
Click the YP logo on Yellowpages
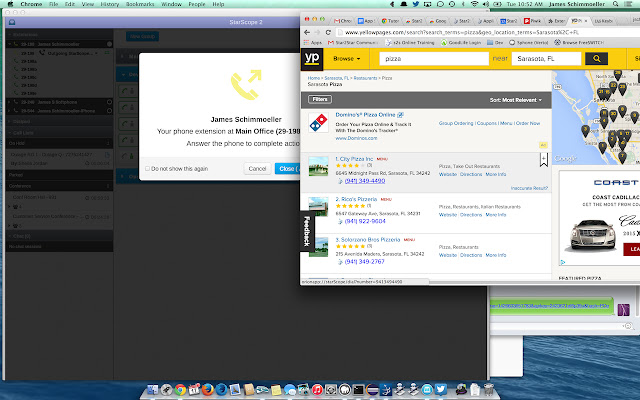tap(312, 59)
